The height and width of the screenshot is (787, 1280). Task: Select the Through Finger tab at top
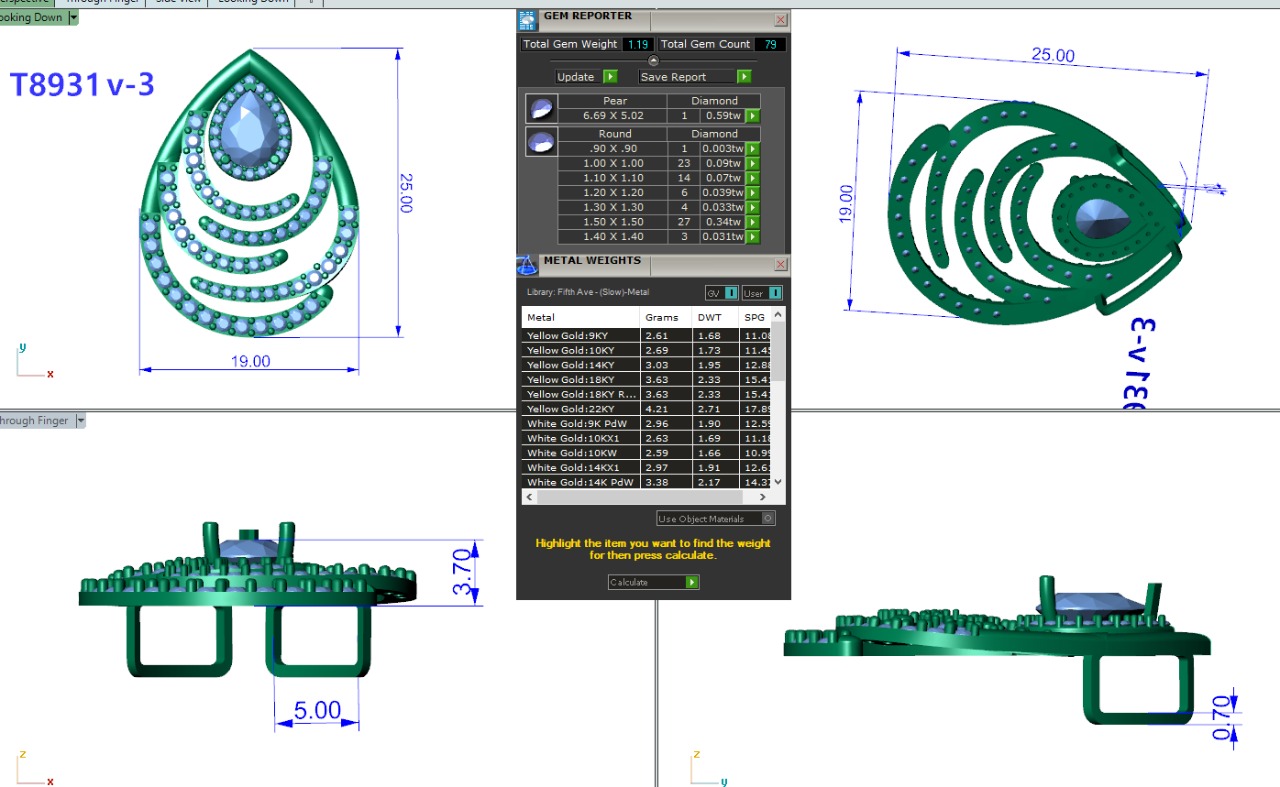104,1
